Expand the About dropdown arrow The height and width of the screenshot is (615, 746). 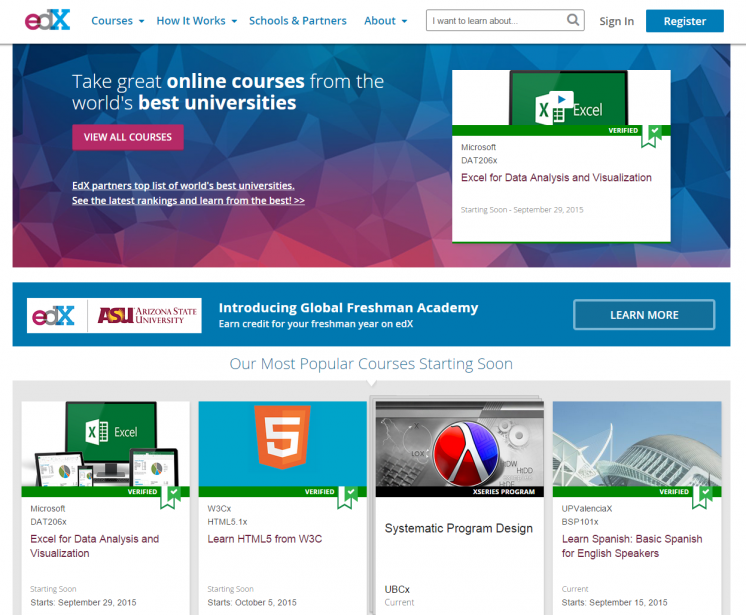pos(404,21)
